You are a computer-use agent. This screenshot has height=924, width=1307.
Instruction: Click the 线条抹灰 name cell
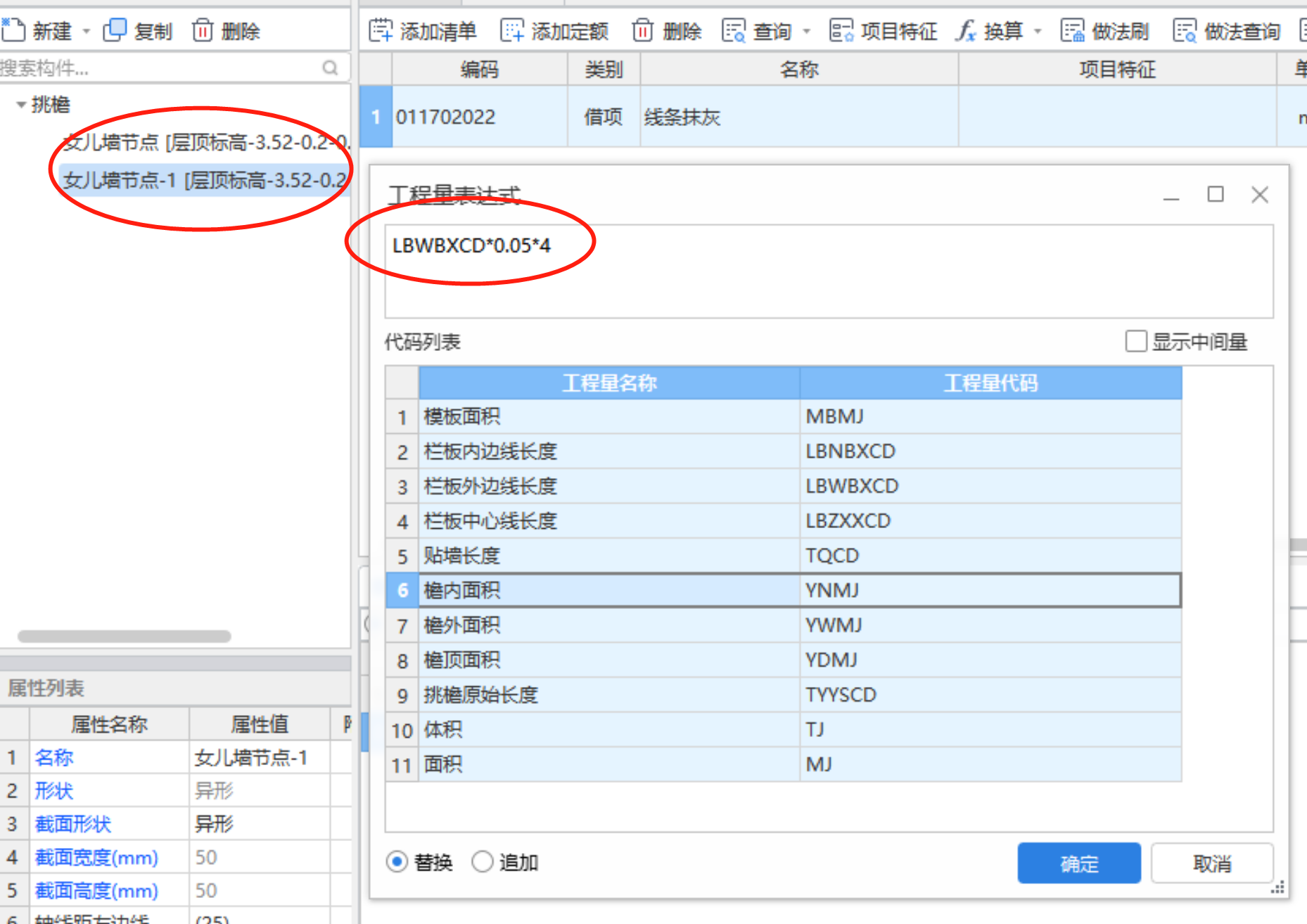click(x=799, y=117)
